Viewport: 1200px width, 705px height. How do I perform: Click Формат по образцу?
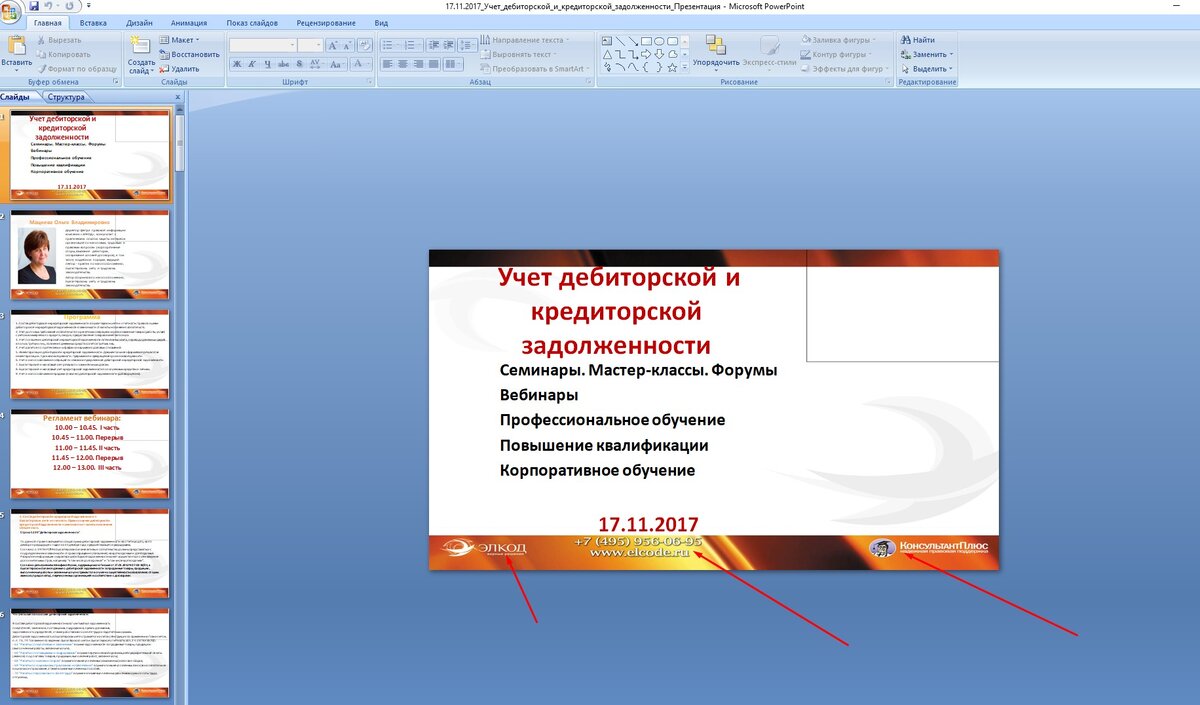pyautogui.click(x=77, y=69)
